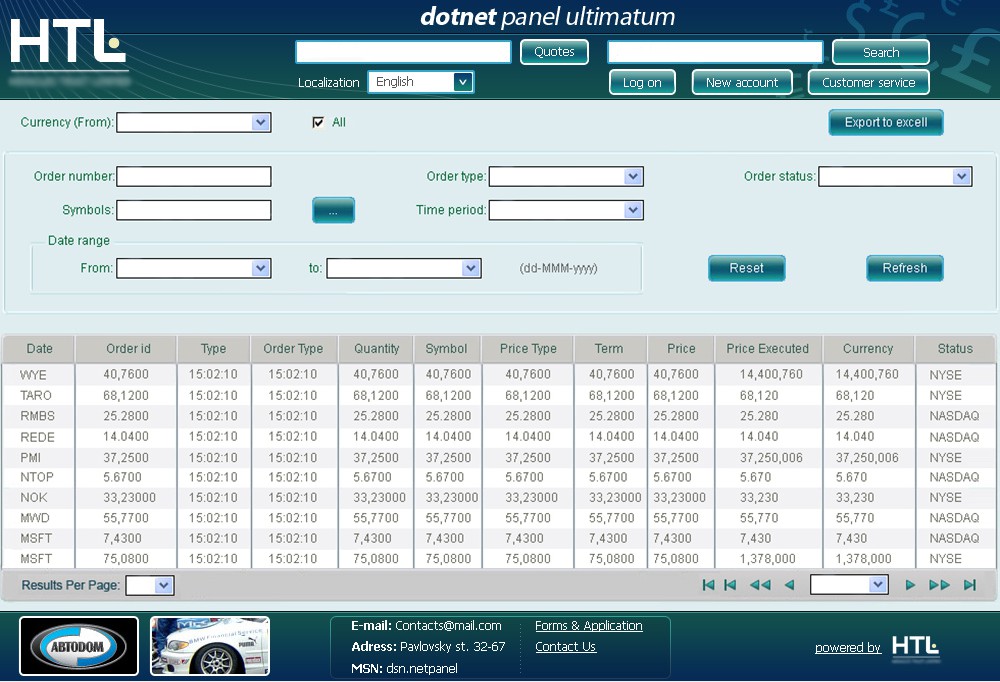Click the double-left rewind pagination arrow

(x=760, y=585)
